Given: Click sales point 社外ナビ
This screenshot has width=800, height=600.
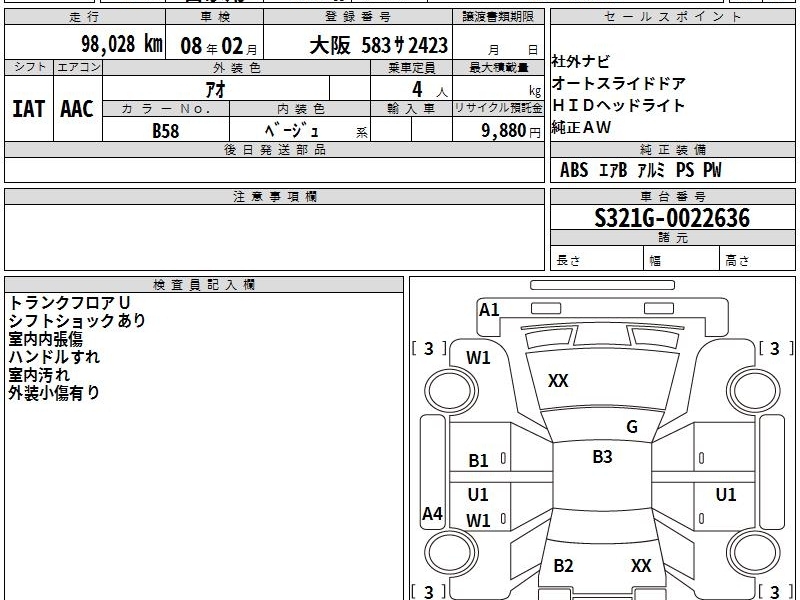Looking at the screenshot, I should (x=581, y=62).
